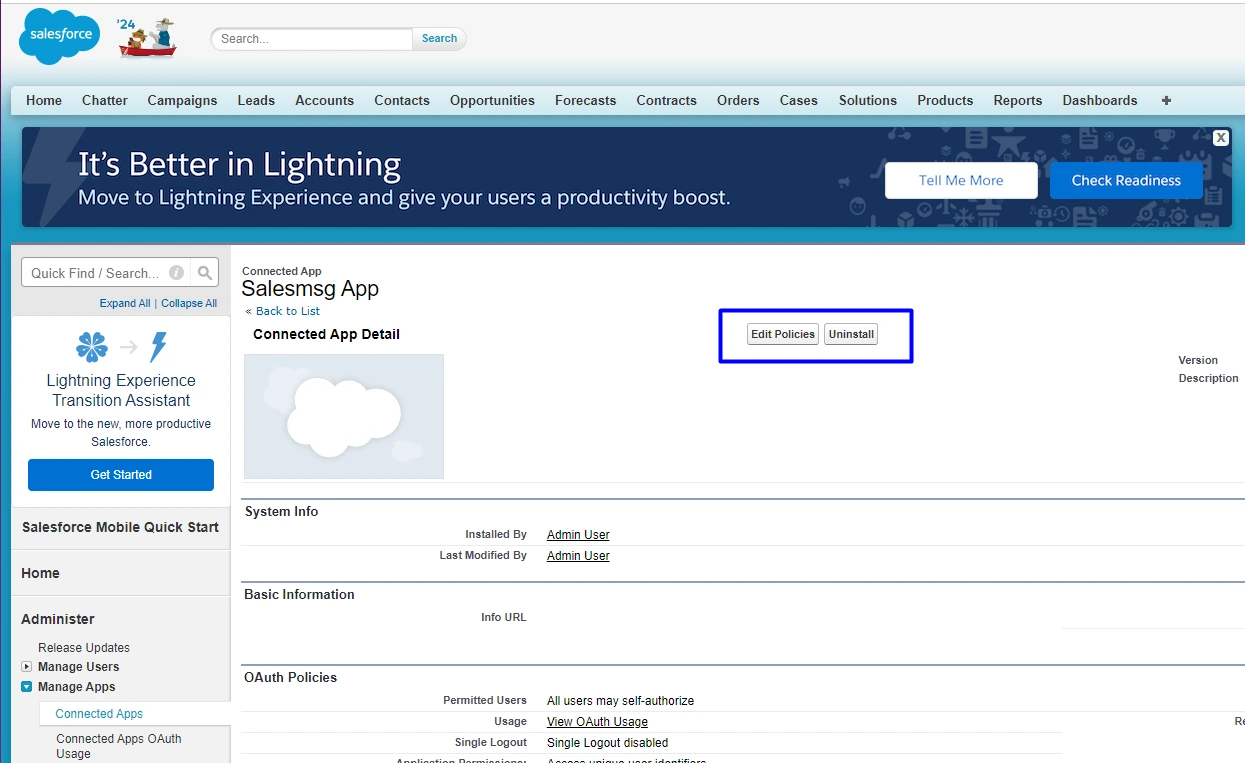The height and width of the screenshot is (763, 1245).
Task: Focus the top Search input field
Action: (312, 38)
